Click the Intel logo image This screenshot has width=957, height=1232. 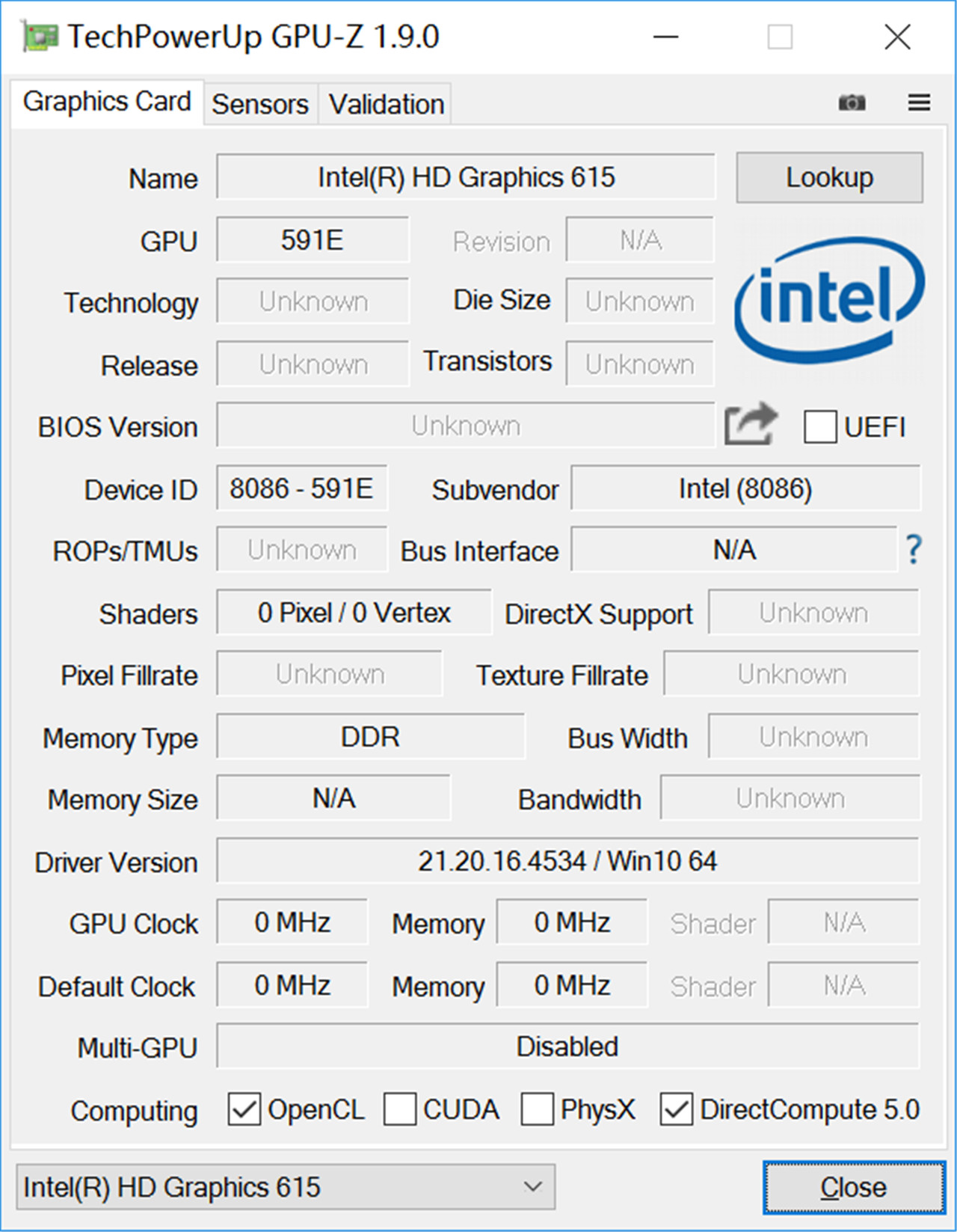(x=829, y=301)
